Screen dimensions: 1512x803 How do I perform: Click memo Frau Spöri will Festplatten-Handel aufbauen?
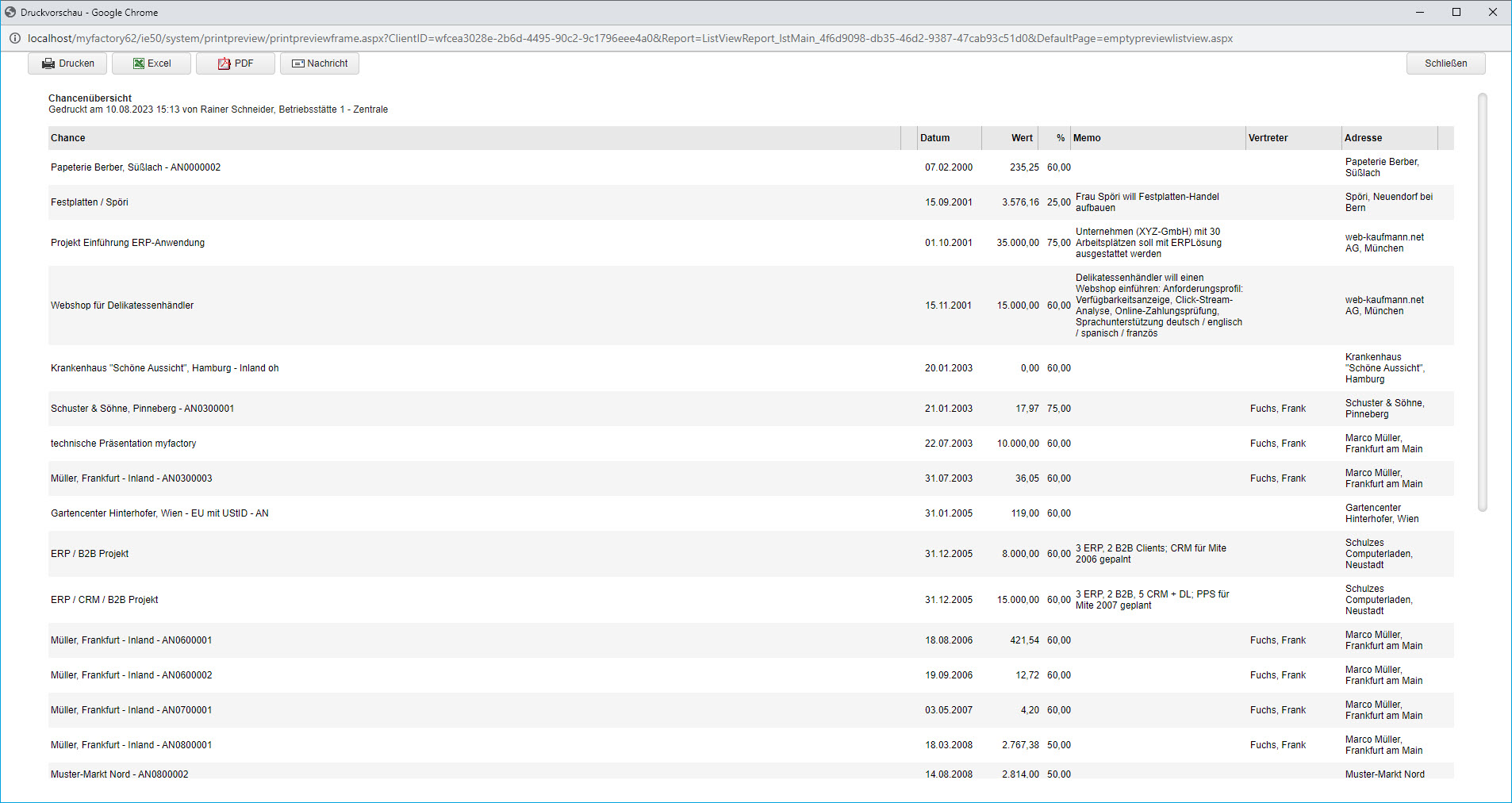click(1147, 202)
